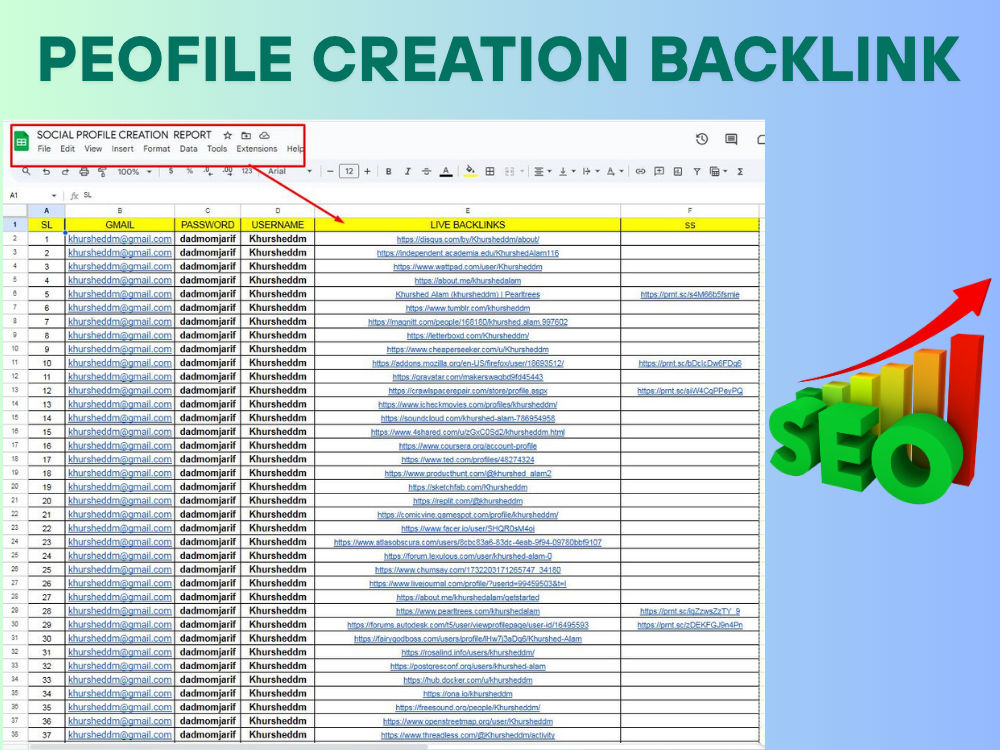
Task: Star the SOCIAL PROFILE CREATION REPORT document
Action: (x=228, y=135)
